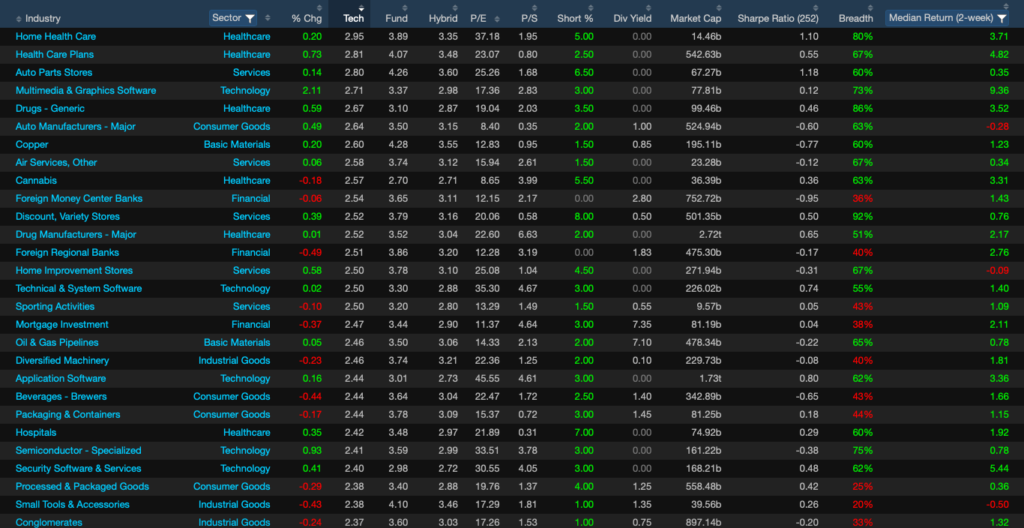Open Drug Manufacturers - Major industry
This screenshot has width=1024, height=528.
[x=76, y=234]
